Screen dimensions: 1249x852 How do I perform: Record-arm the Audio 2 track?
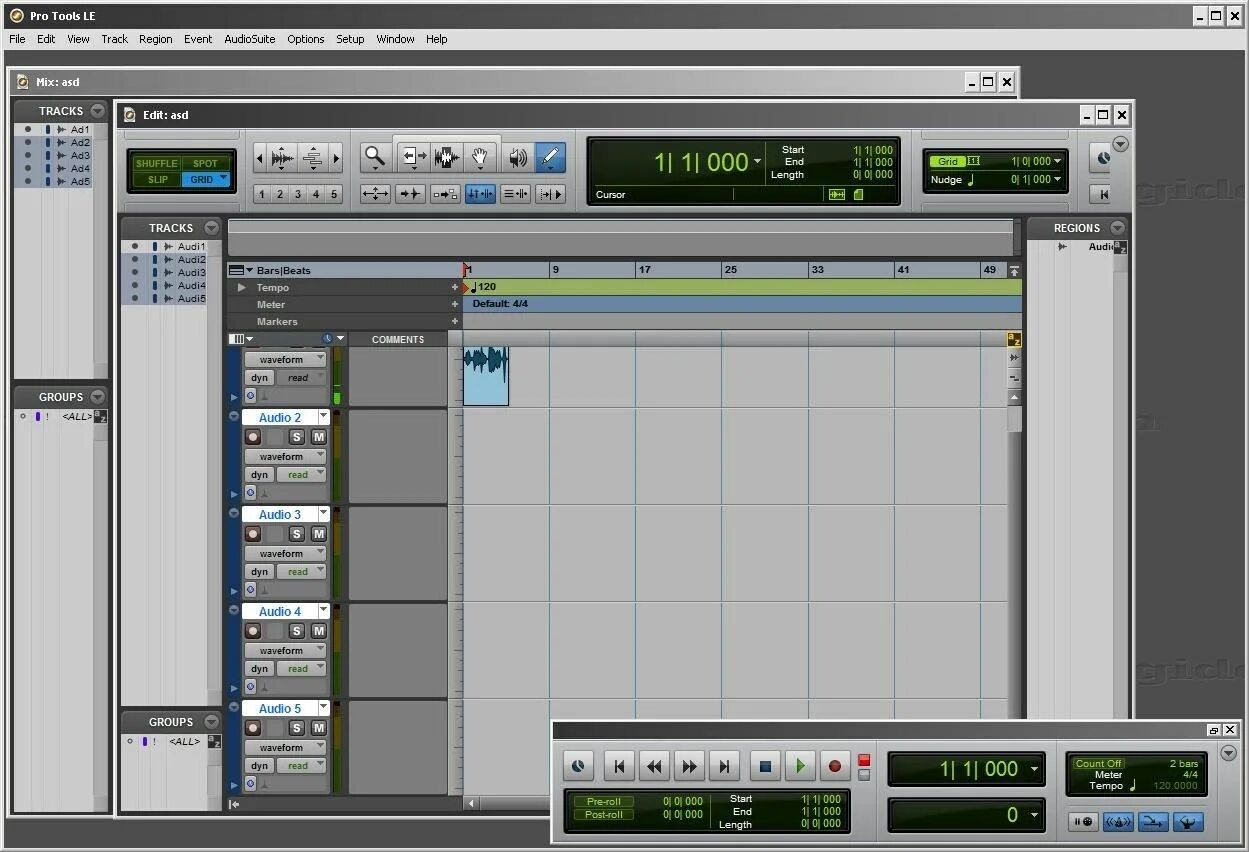point(253,437)
